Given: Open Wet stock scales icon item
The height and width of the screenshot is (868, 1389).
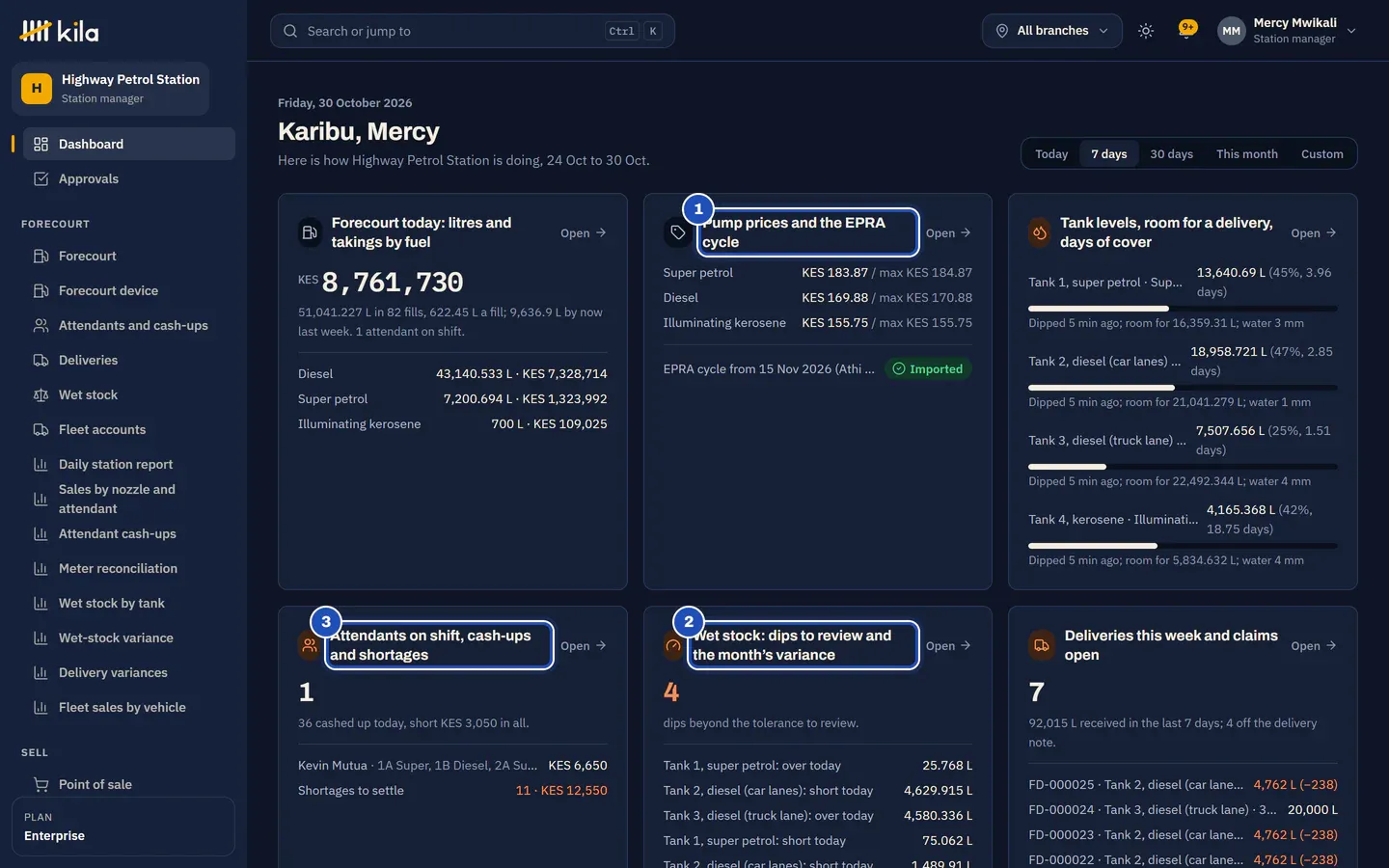Looking at the screenshot, I should coord(129,394).
